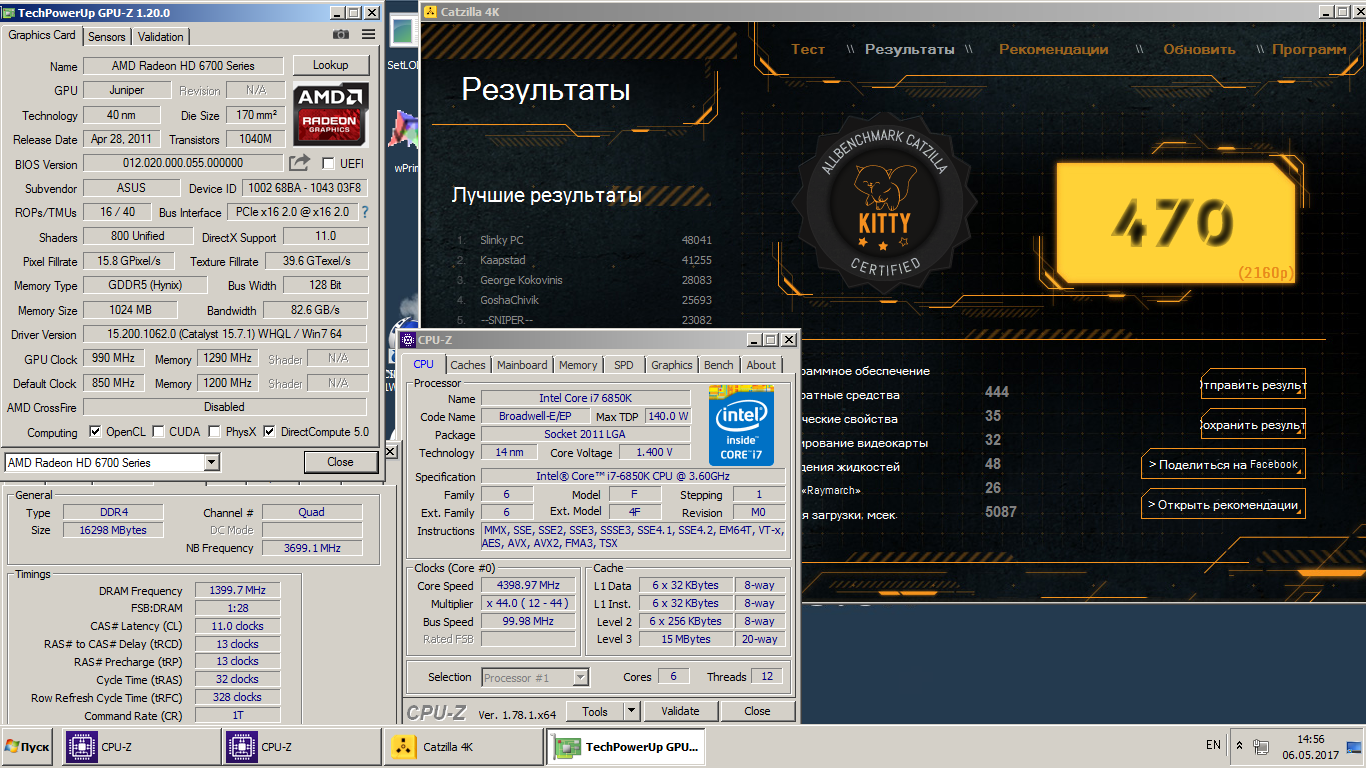
Task: Click Отправить результат button in Catzilla
Action: 1253,385
